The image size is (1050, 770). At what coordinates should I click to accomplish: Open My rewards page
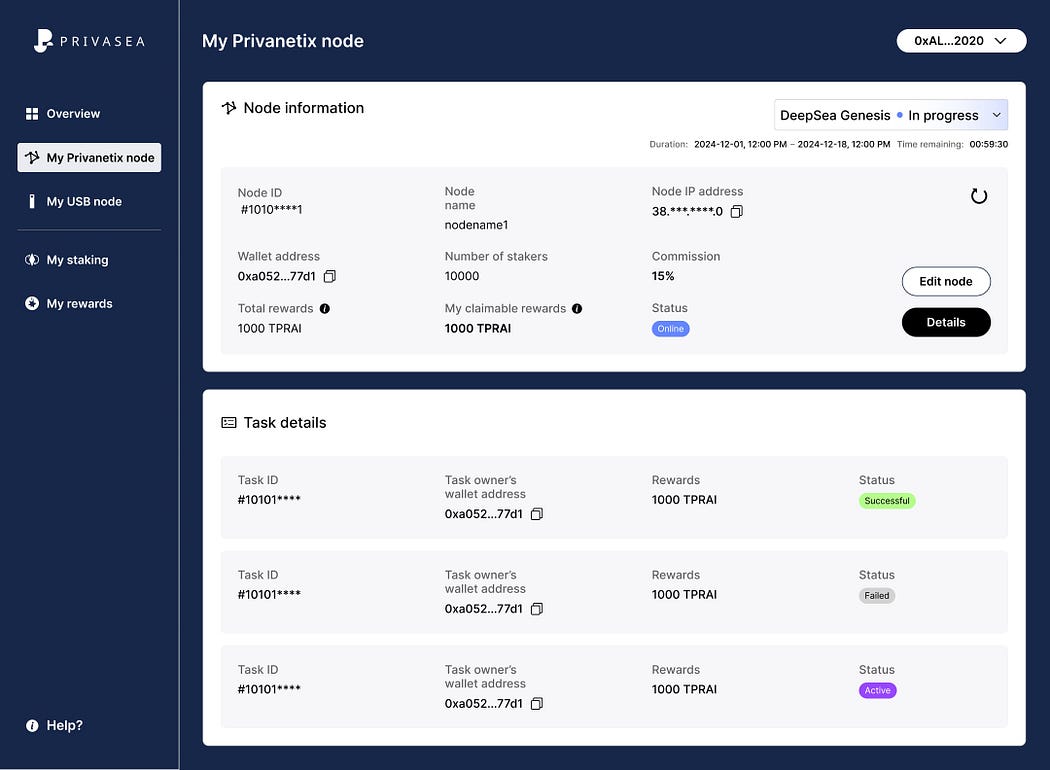pyautogui.click(x=68, y=303)
